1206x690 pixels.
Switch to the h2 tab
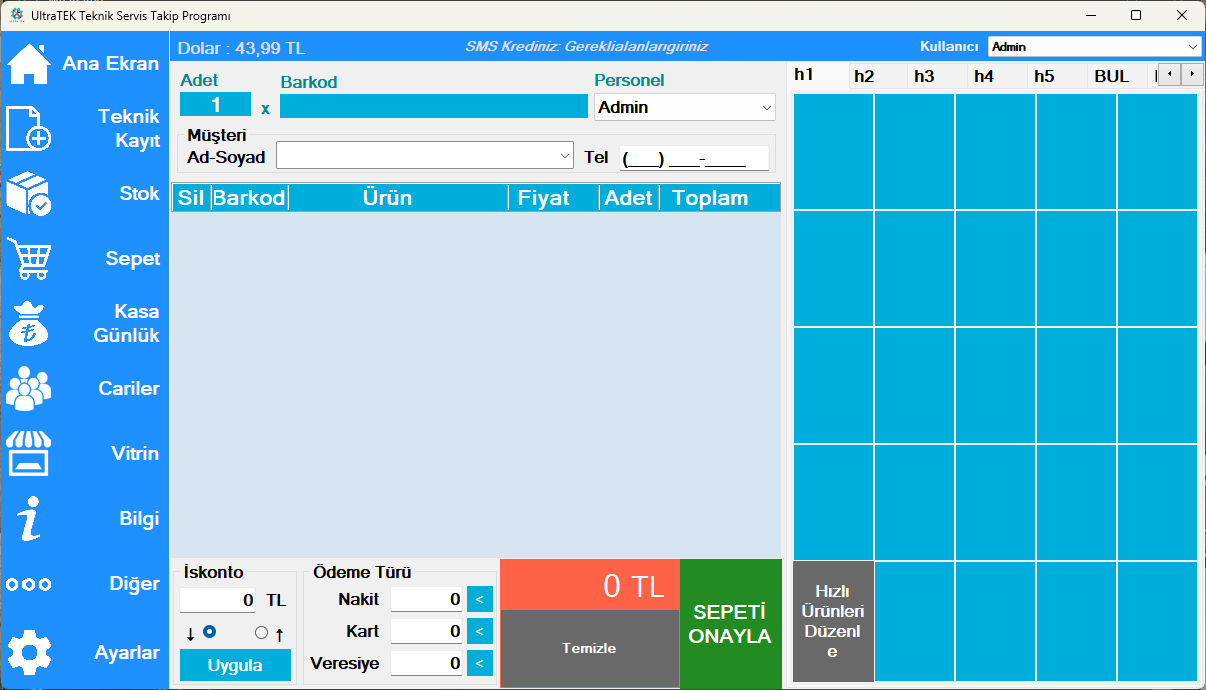tap(864, 76)
